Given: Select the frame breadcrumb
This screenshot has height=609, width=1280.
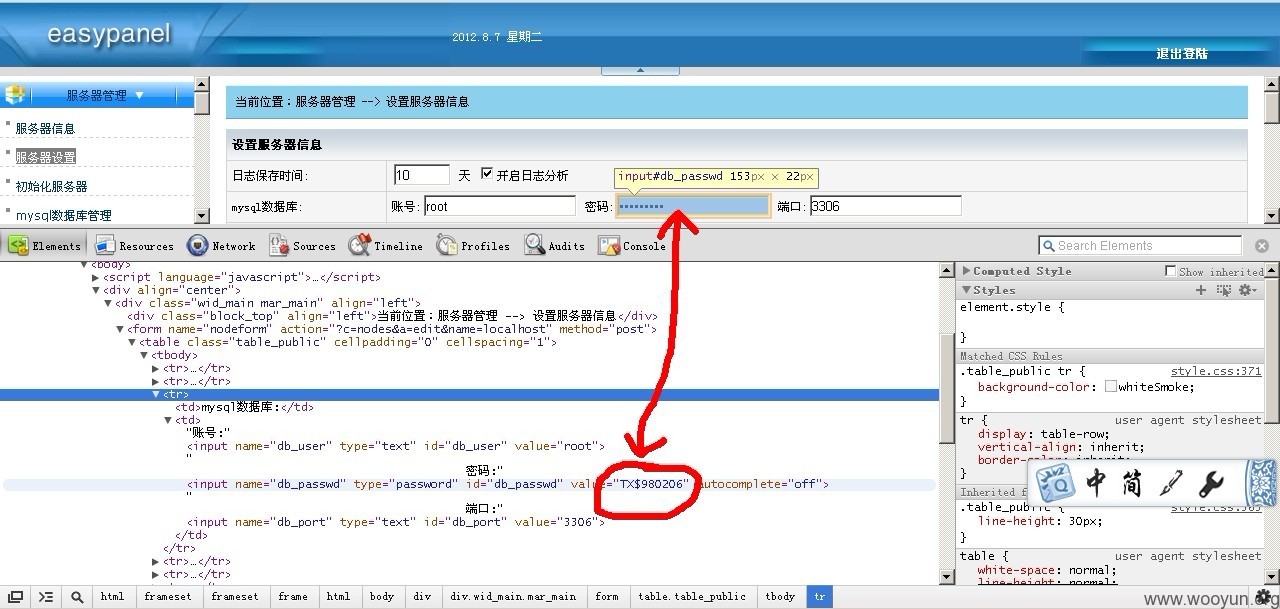Looking at the screenshot, I should (x=292, y=596).
